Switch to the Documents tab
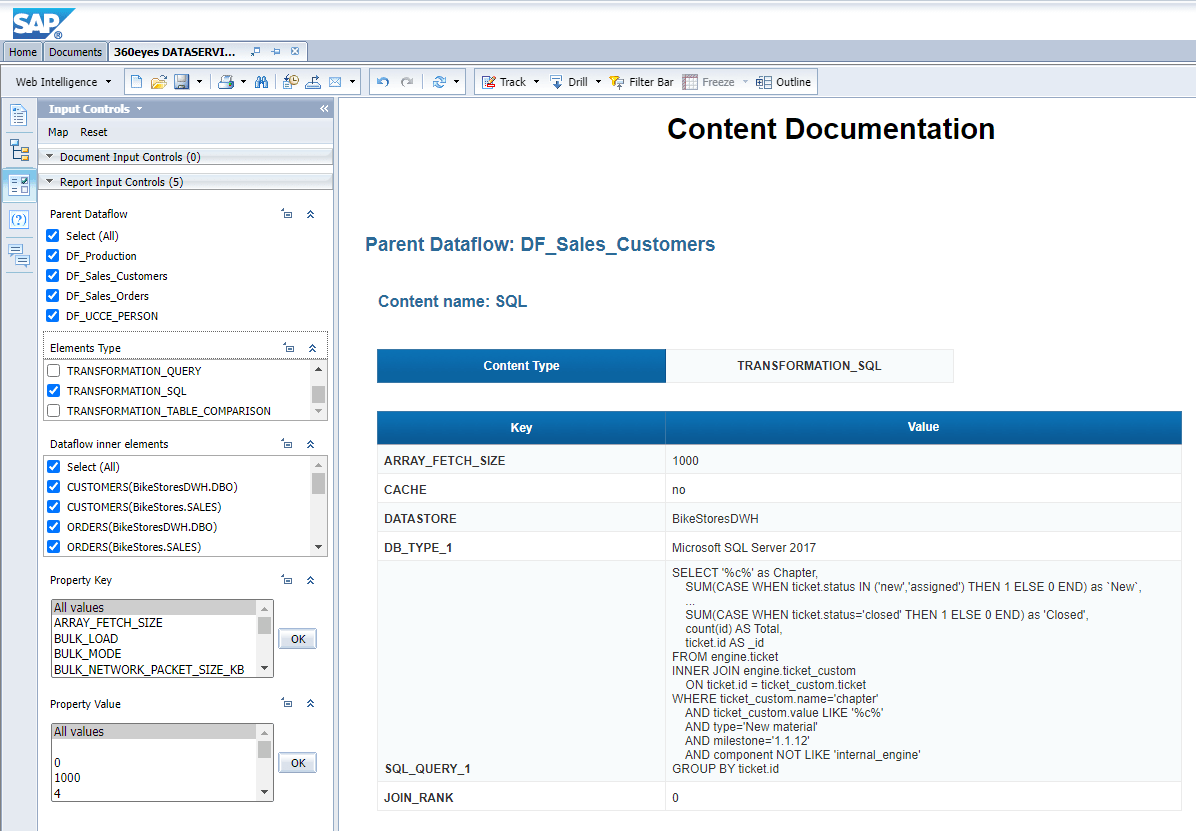The image size is (1196, 831). (75, 51)
